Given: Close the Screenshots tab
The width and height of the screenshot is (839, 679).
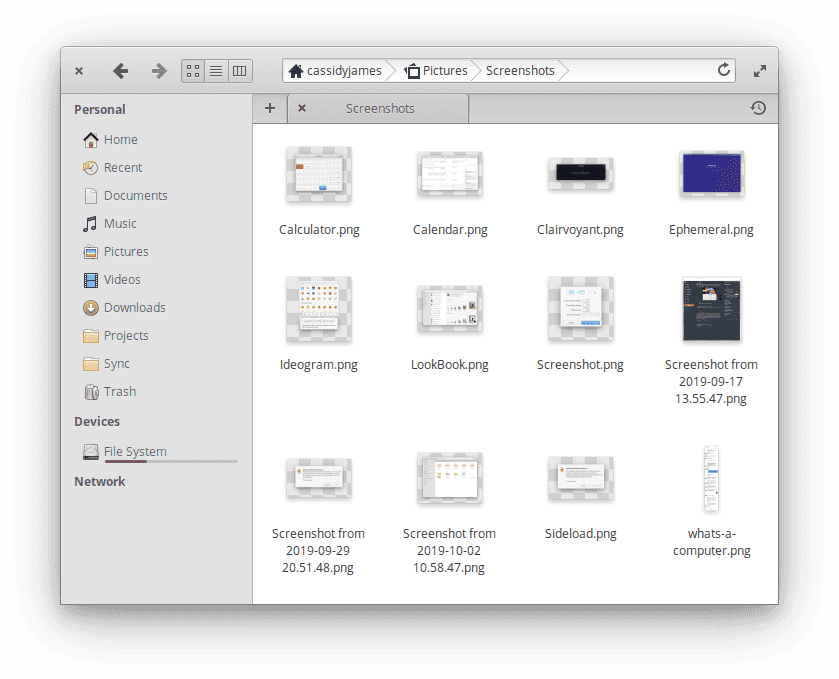Looking at the screenshot, I should 302,108.
